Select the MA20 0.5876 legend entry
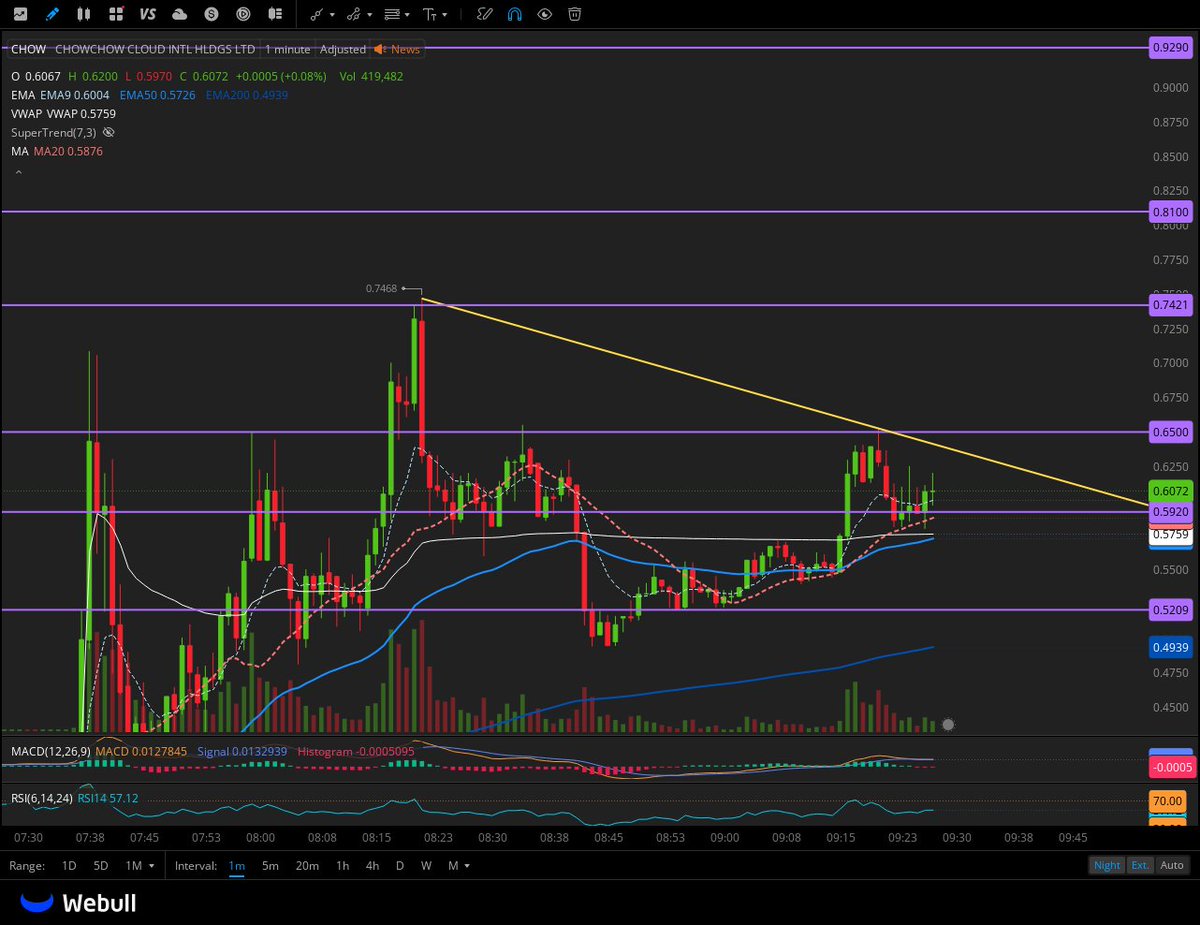This screenshot has width=1200, height=925. (x=68, y=151)
